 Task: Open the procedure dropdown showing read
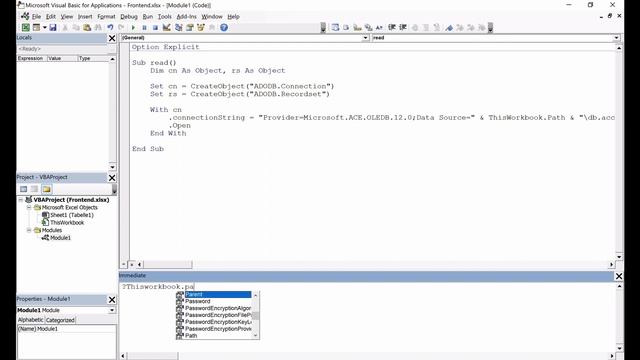[616, 38]
